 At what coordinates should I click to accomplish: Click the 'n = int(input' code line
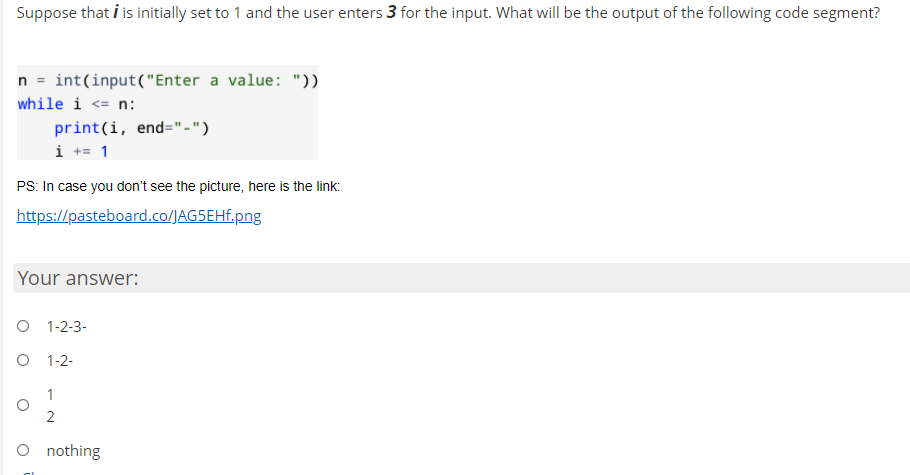(167, 80)
